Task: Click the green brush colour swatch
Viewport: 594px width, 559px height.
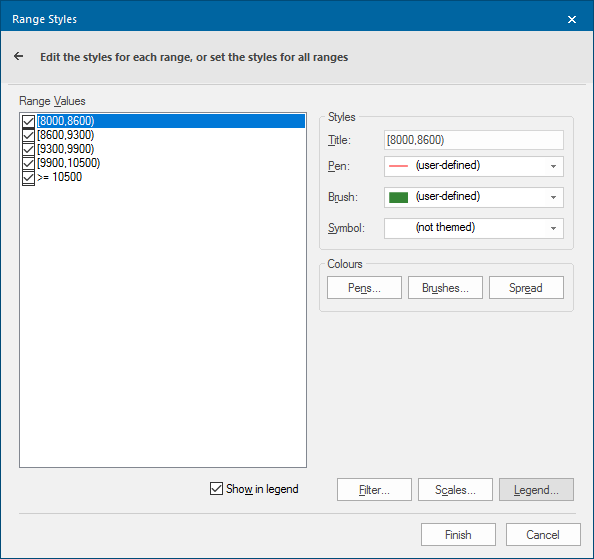Action: (x=399, y=197)
